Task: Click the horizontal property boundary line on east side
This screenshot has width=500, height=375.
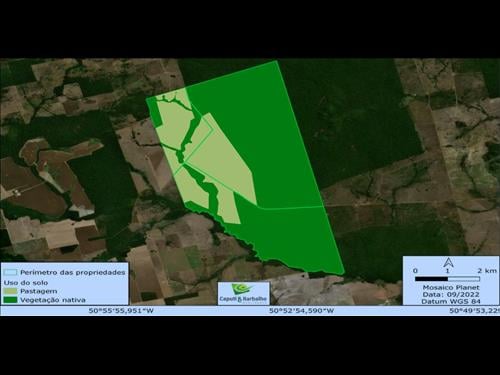Action: coord(292,207)
